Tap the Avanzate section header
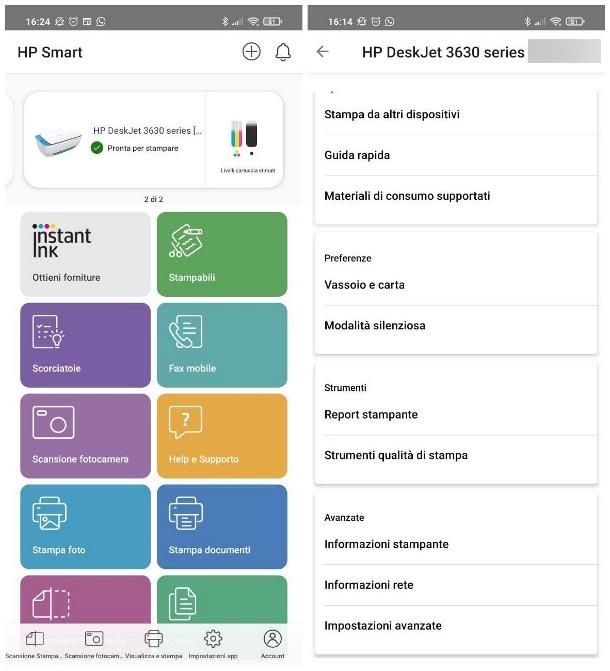 click(344, 518)
